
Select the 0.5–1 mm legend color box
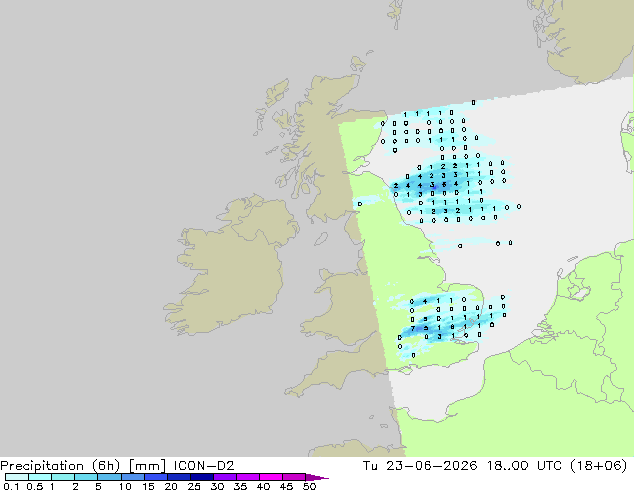point(40,477)
